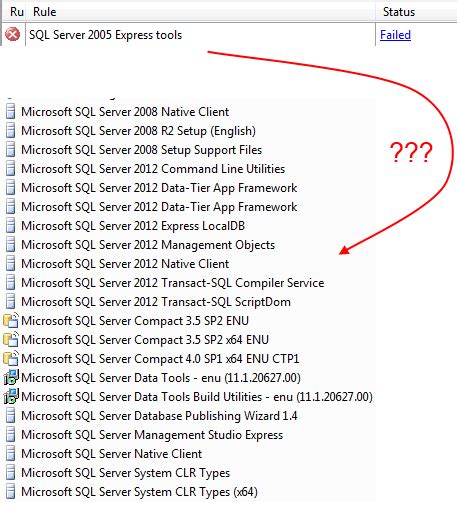Select Microsoft SQL Server 2008 Setup Support Files
The height and width of the screenshot is (507, 457).
141,149
